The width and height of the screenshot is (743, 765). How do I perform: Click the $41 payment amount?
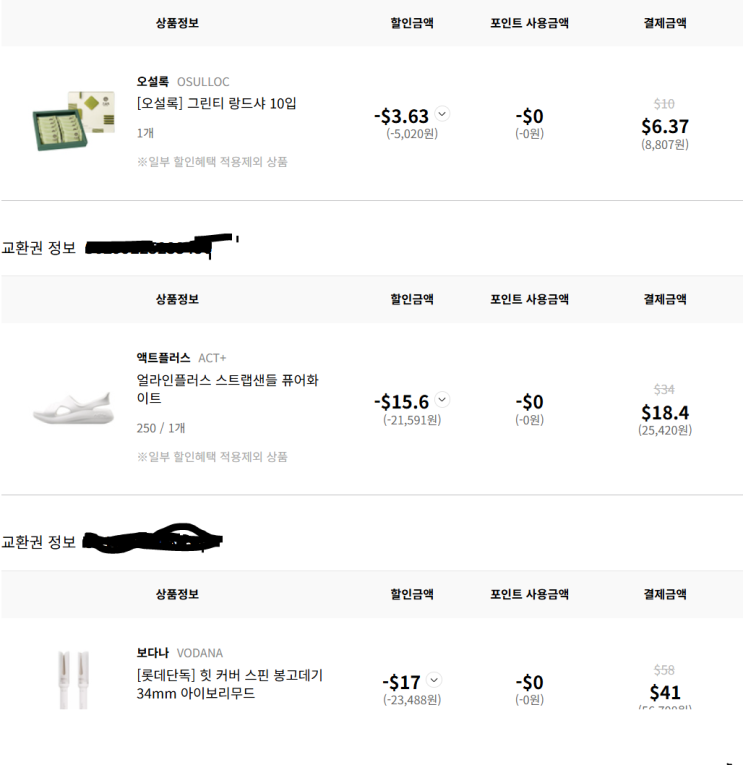coord(664,692)
